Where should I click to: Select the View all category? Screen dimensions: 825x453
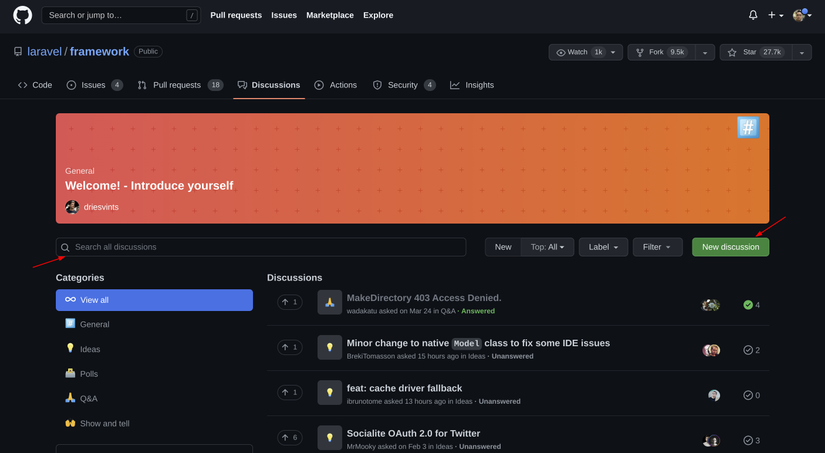[x=154, y=300]
